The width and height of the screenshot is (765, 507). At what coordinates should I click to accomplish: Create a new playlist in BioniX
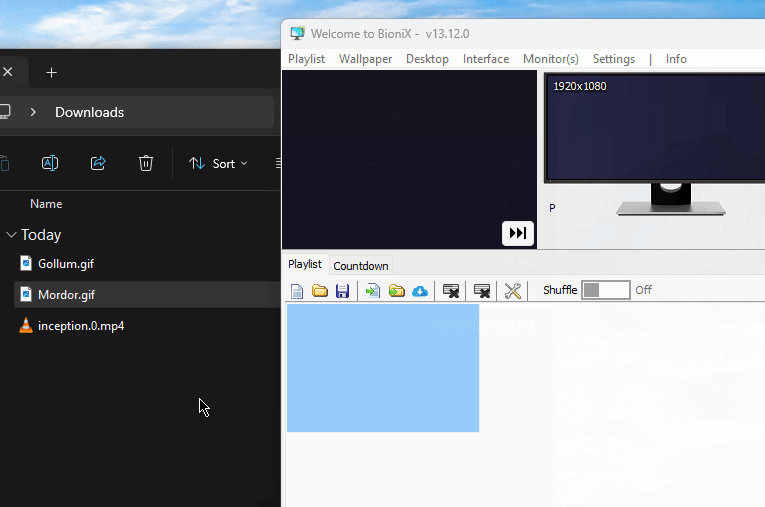(x=297, y=291)
